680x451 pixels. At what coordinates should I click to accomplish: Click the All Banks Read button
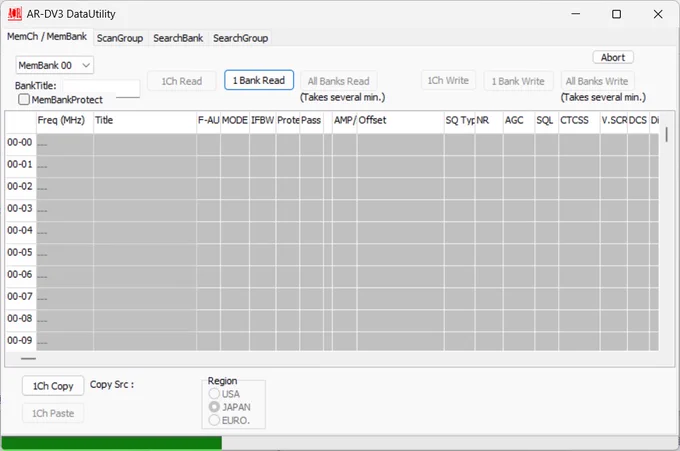pos(339,81)
